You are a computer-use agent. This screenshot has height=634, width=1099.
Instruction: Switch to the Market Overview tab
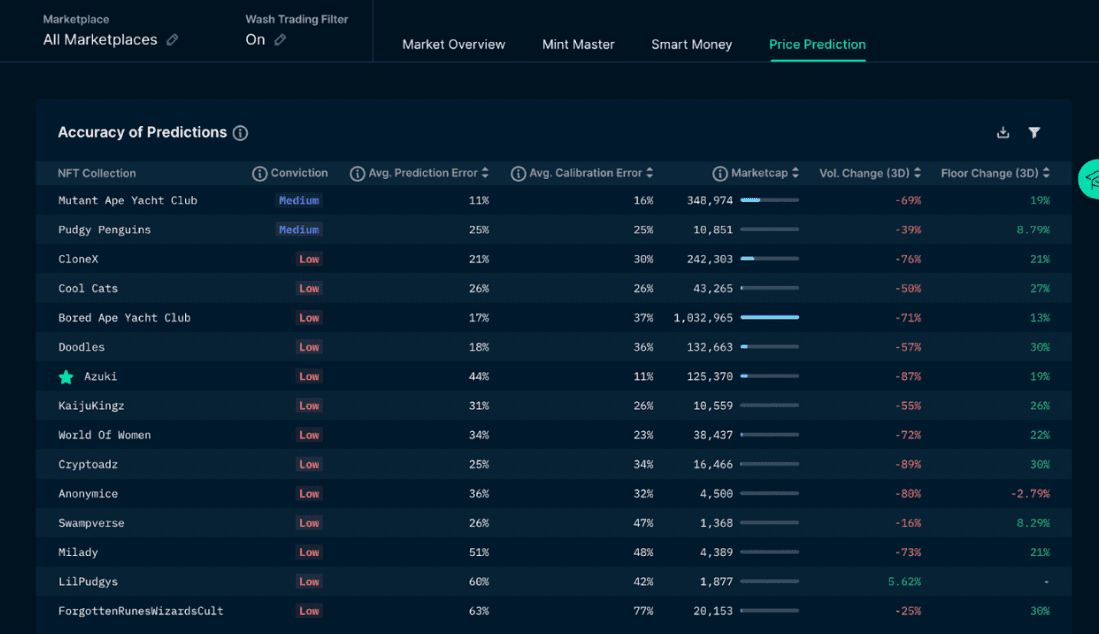pyautogui.click(x=453, y=44)
